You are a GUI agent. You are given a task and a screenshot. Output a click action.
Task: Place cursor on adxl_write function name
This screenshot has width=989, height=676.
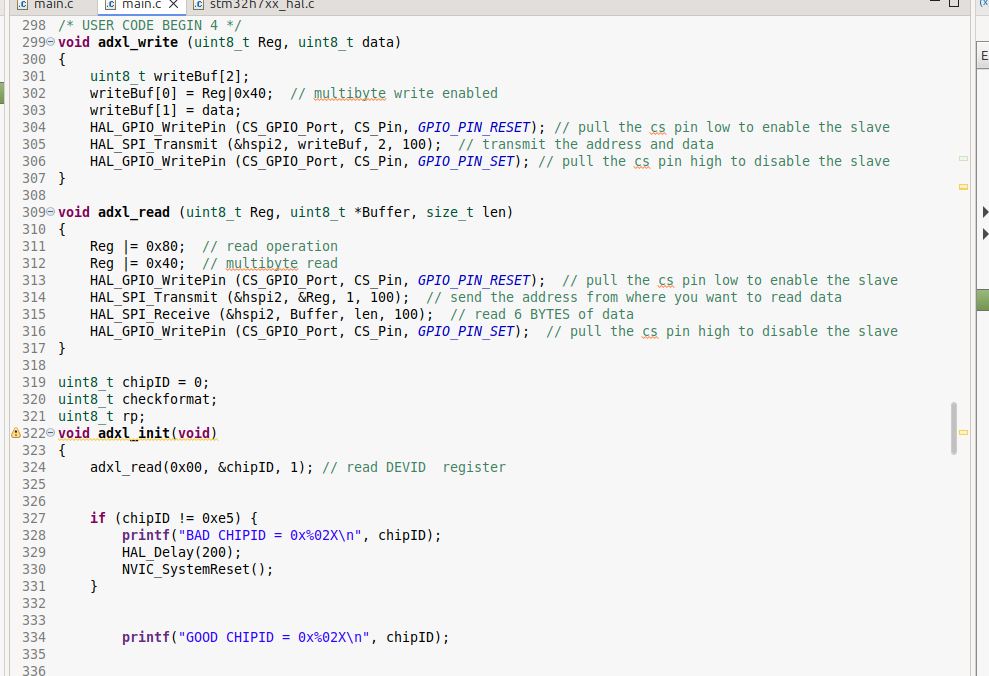[138, 42]
